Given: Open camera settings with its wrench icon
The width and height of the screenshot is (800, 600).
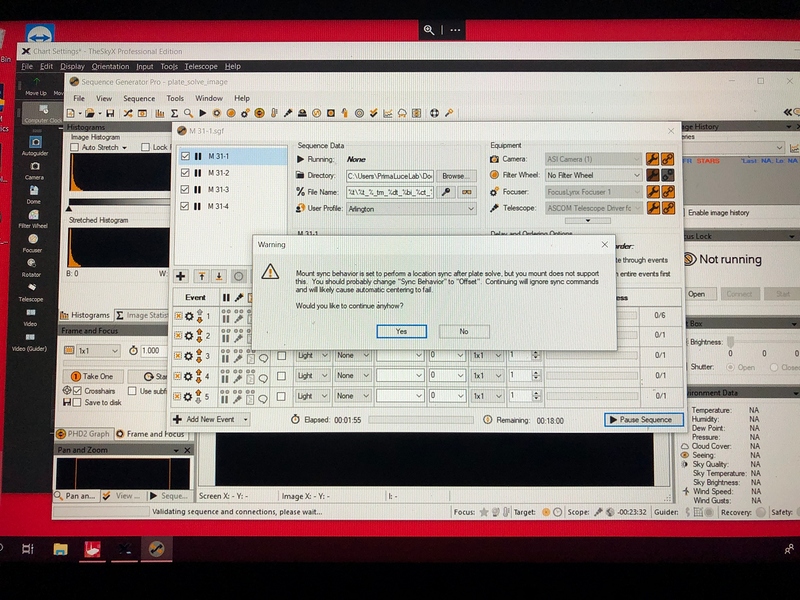Looking at the screenshot, I should point(652,159).
